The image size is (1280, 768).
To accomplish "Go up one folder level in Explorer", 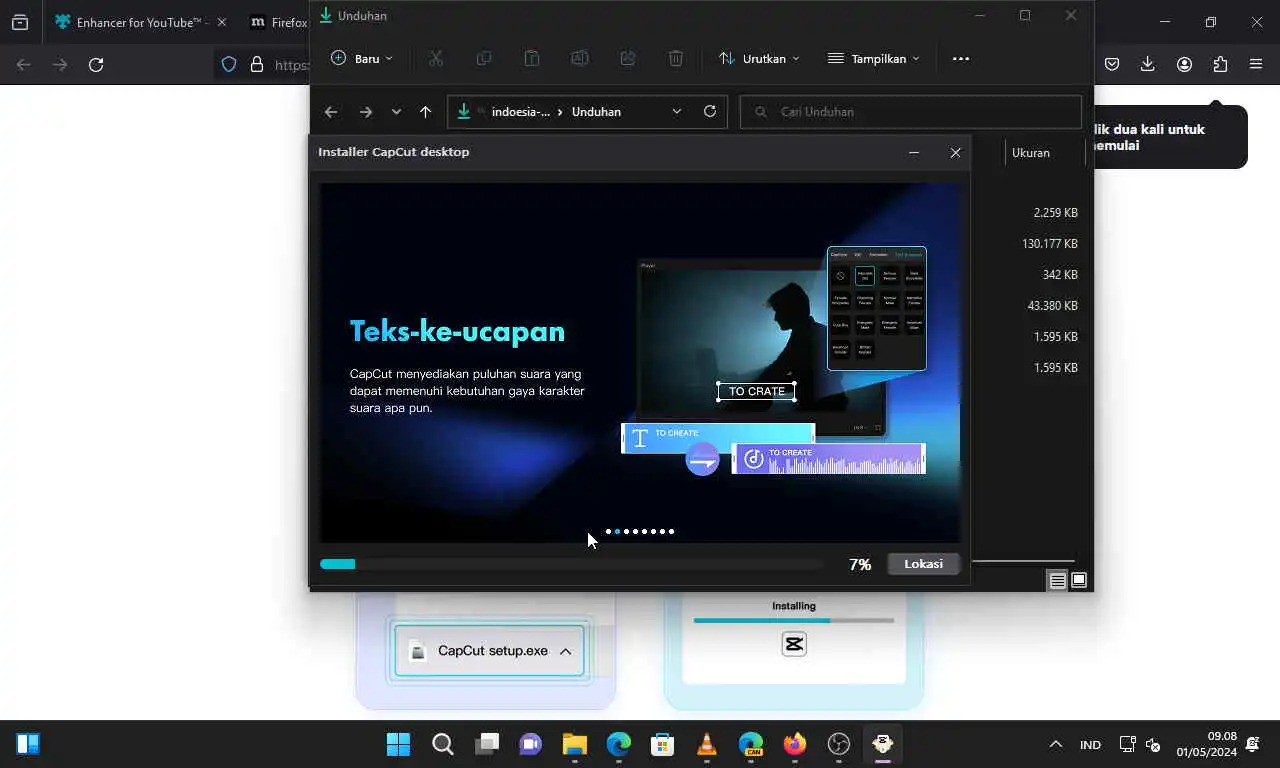I will [425, 112].
